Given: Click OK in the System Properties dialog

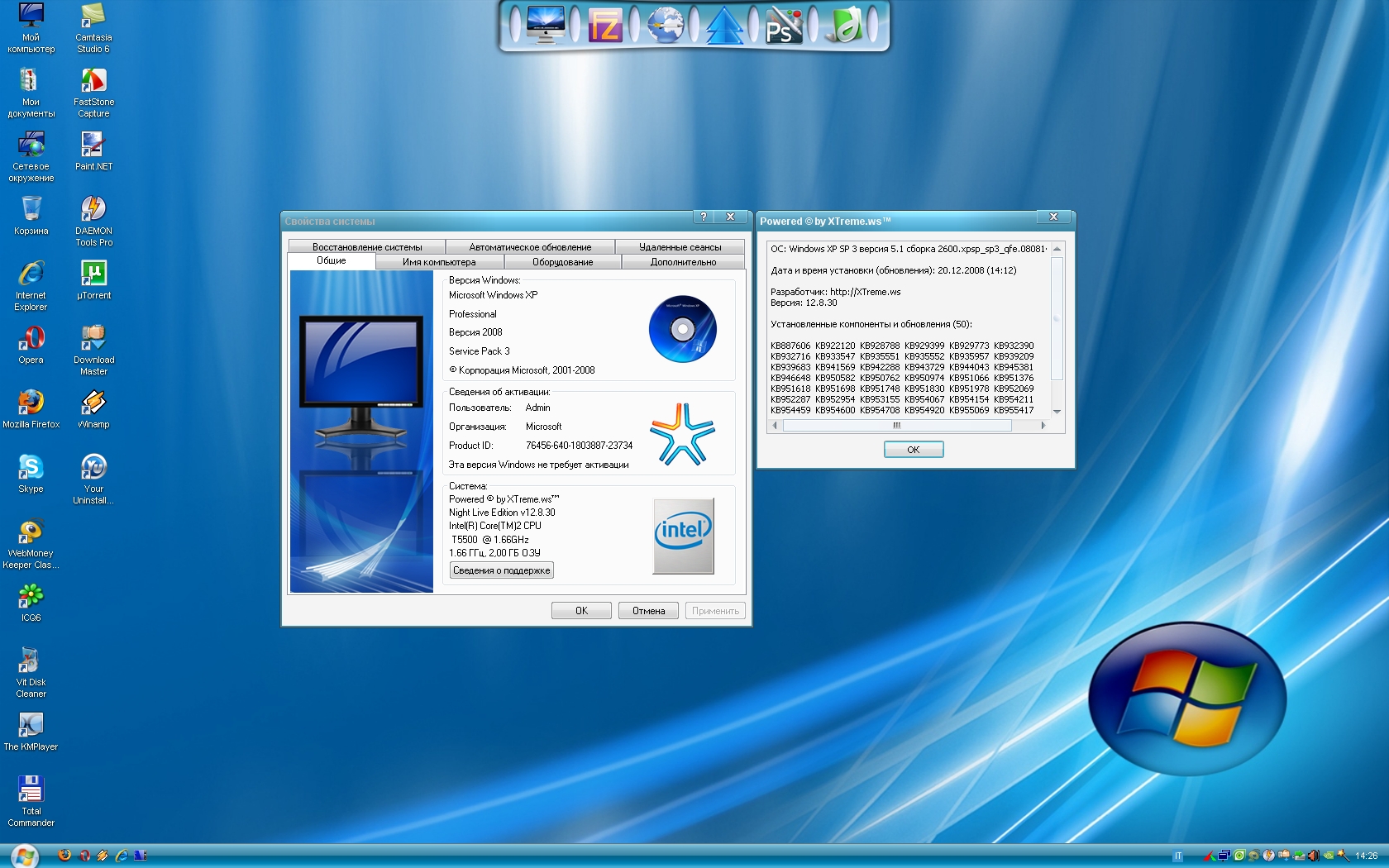Looking at the screenshot, I should pos(581,610).
